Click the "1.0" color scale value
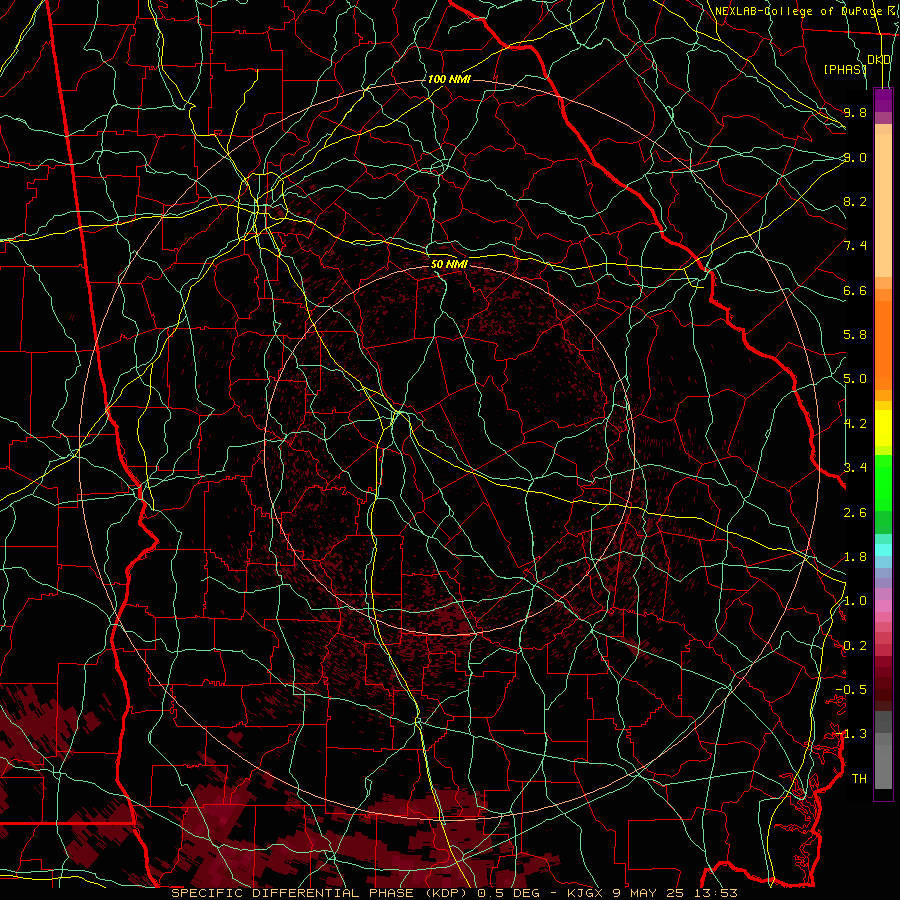The width and height of the screenshot is (900, 900). pos(855,601)
